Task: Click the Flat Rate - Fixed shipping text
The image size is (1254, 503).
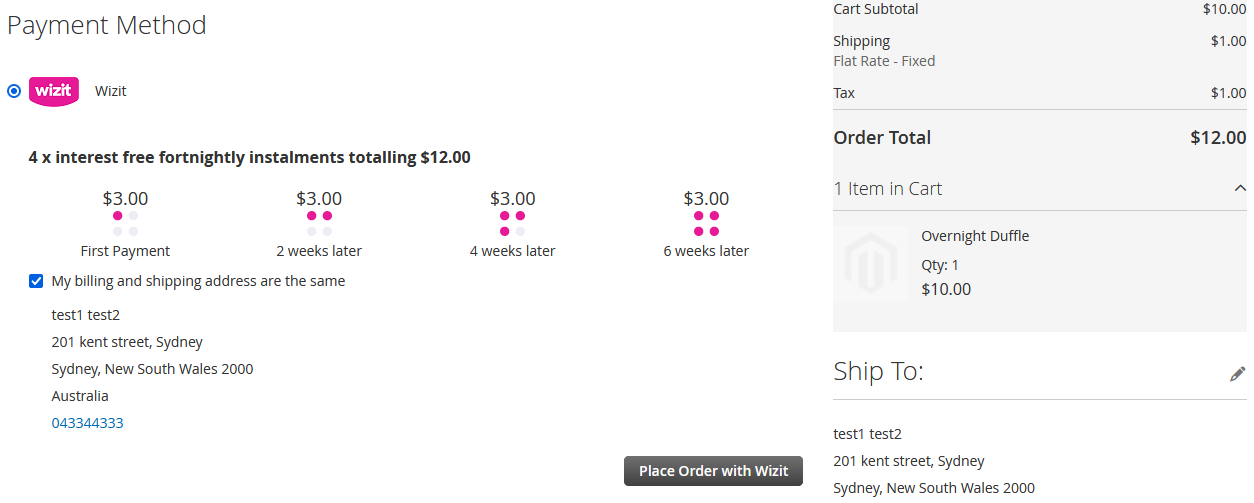Action: coord(884,61)
